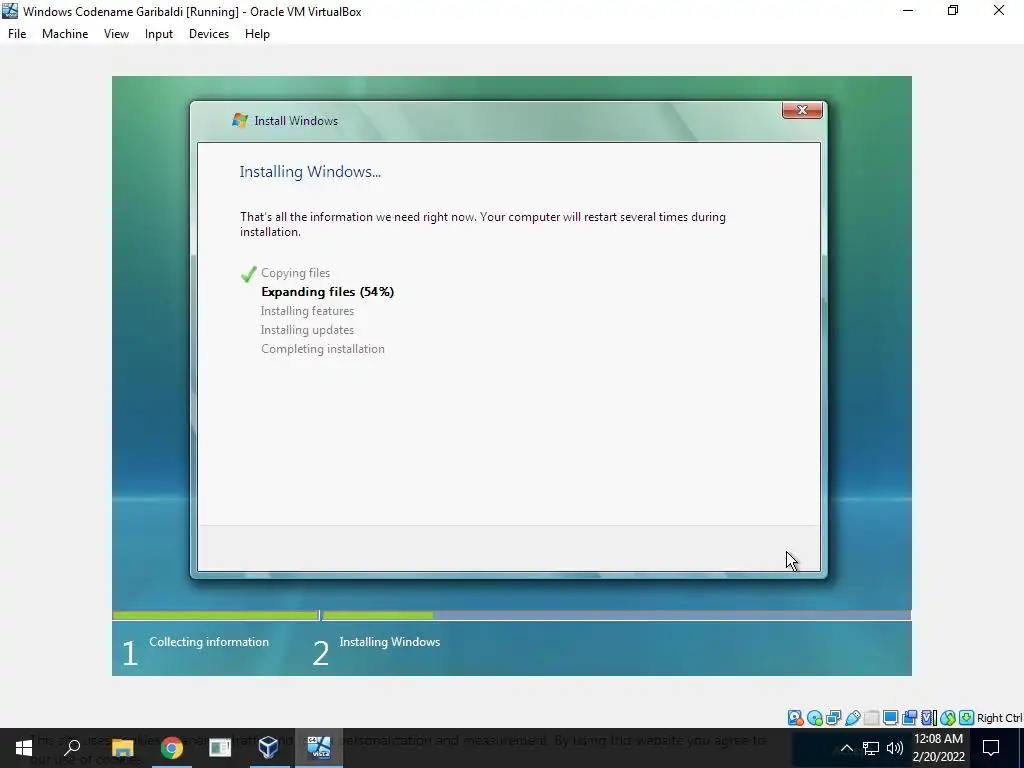Image resolution: width=1024 pixels, height=768 pixels.
Task: Open File Explorer from the taskbar
Action: [122, 748]
